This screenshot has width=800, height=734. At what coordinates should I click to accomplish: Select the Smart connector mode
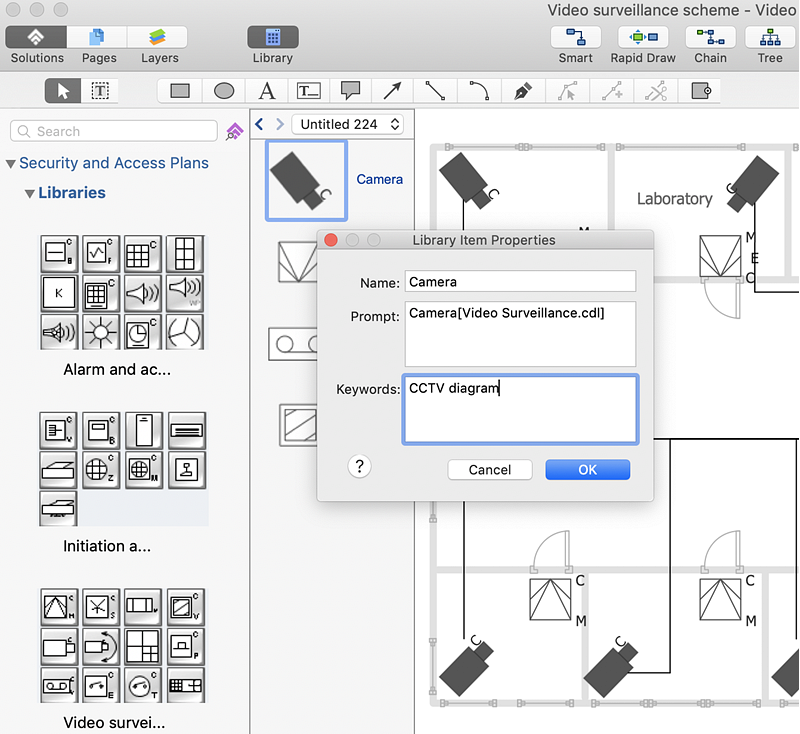(576, 38)
